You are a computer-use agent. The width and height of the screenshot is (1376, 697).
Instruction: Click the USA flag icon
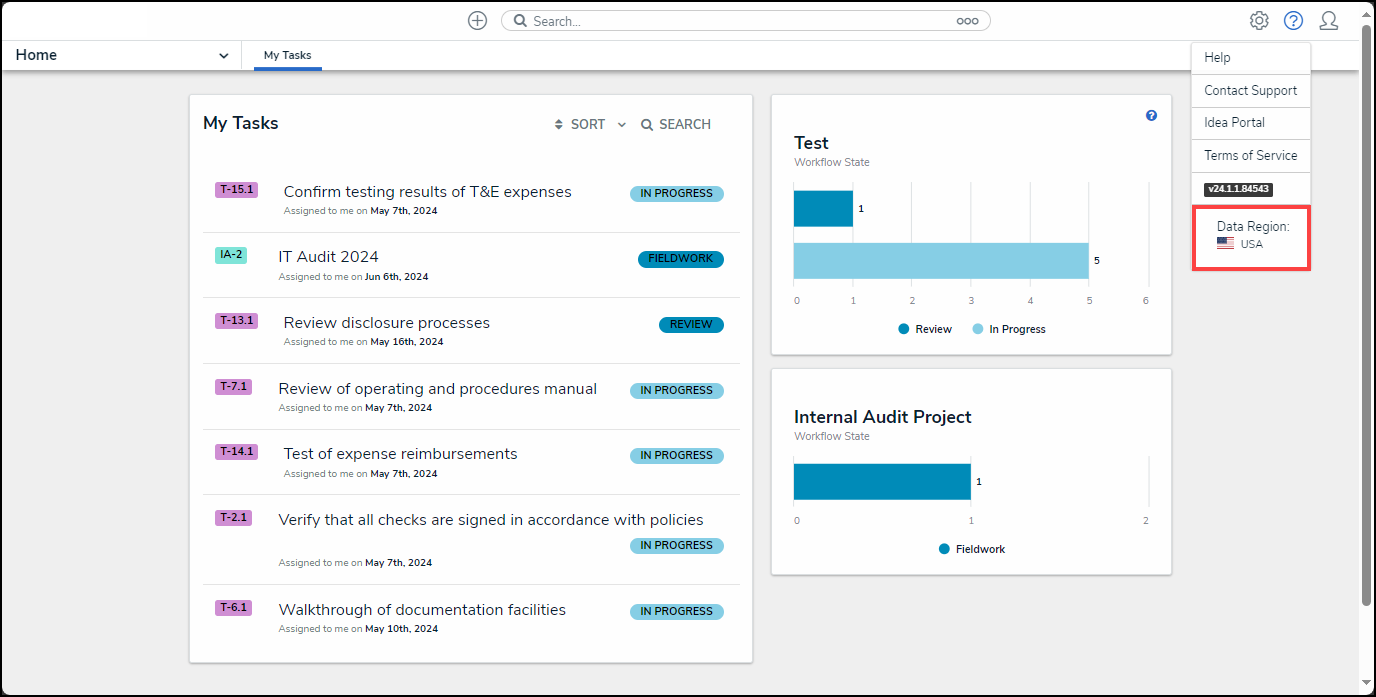[1225, 244]
